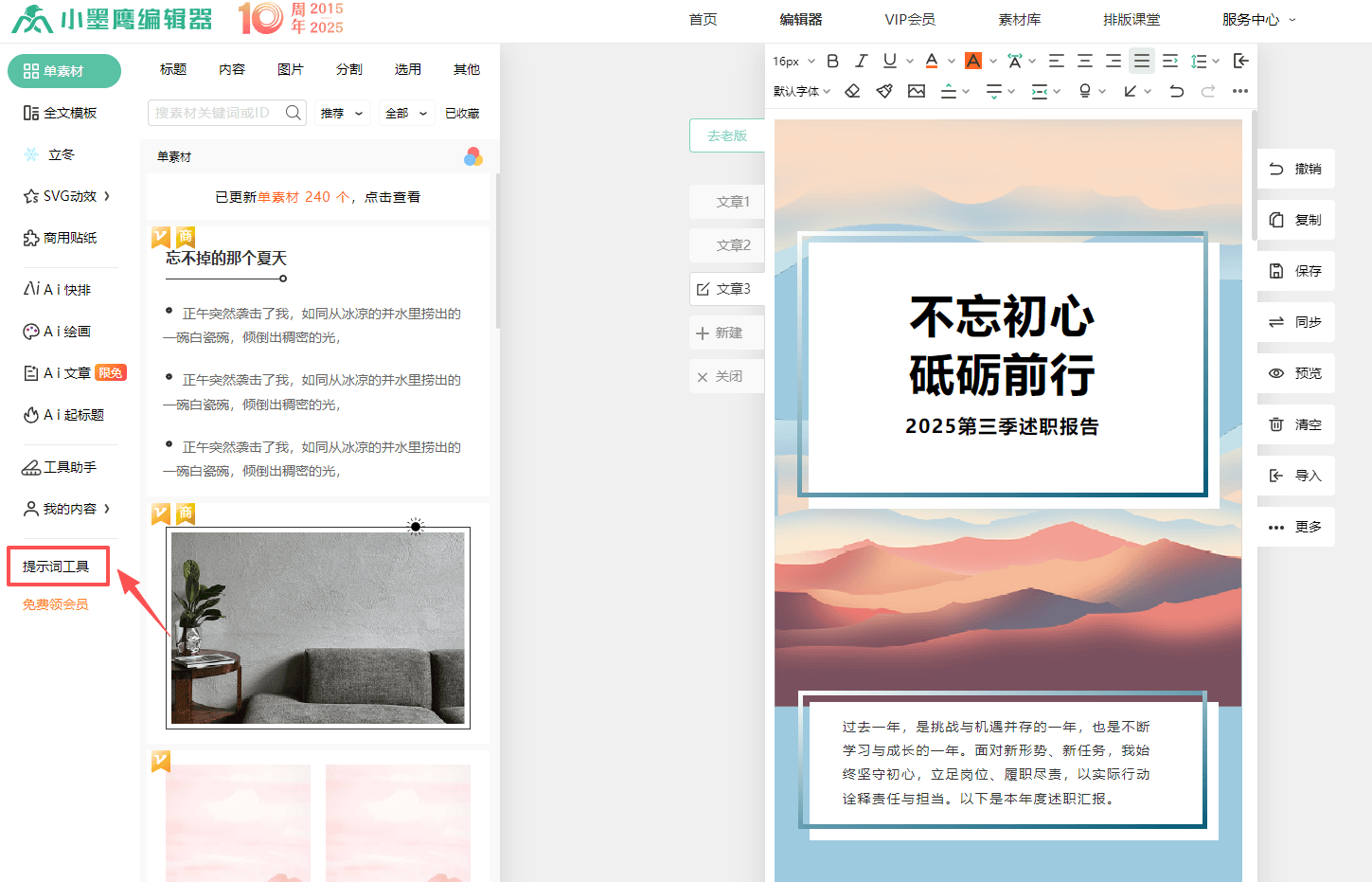The image size is (1372, 882).
Task: Click the material keyword search field
Action: 216,113
